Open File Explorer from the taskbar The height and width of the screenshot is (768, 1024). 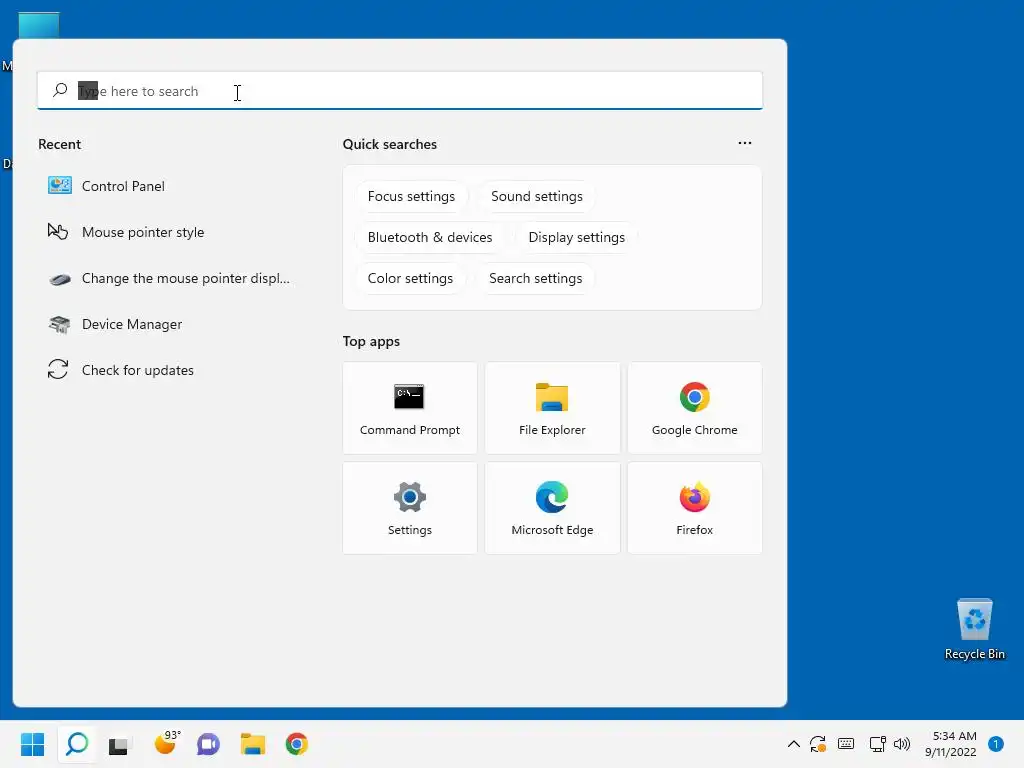(x=253, y=744)
